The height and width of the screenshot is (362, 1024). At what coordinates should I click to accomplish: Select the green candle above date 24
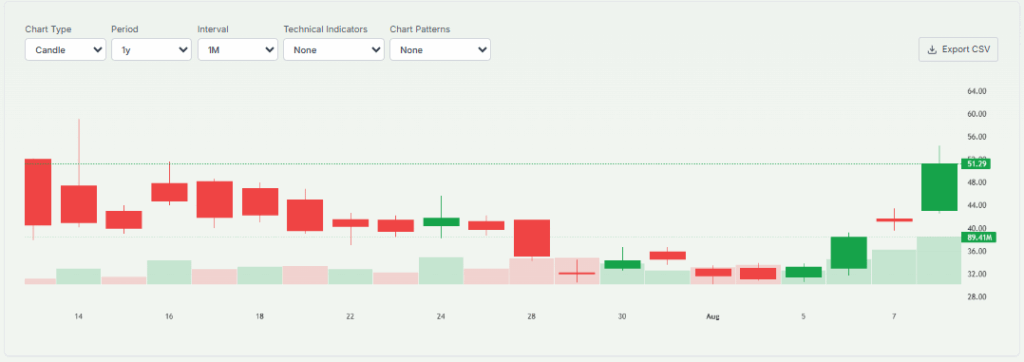(x=441, y=222)
